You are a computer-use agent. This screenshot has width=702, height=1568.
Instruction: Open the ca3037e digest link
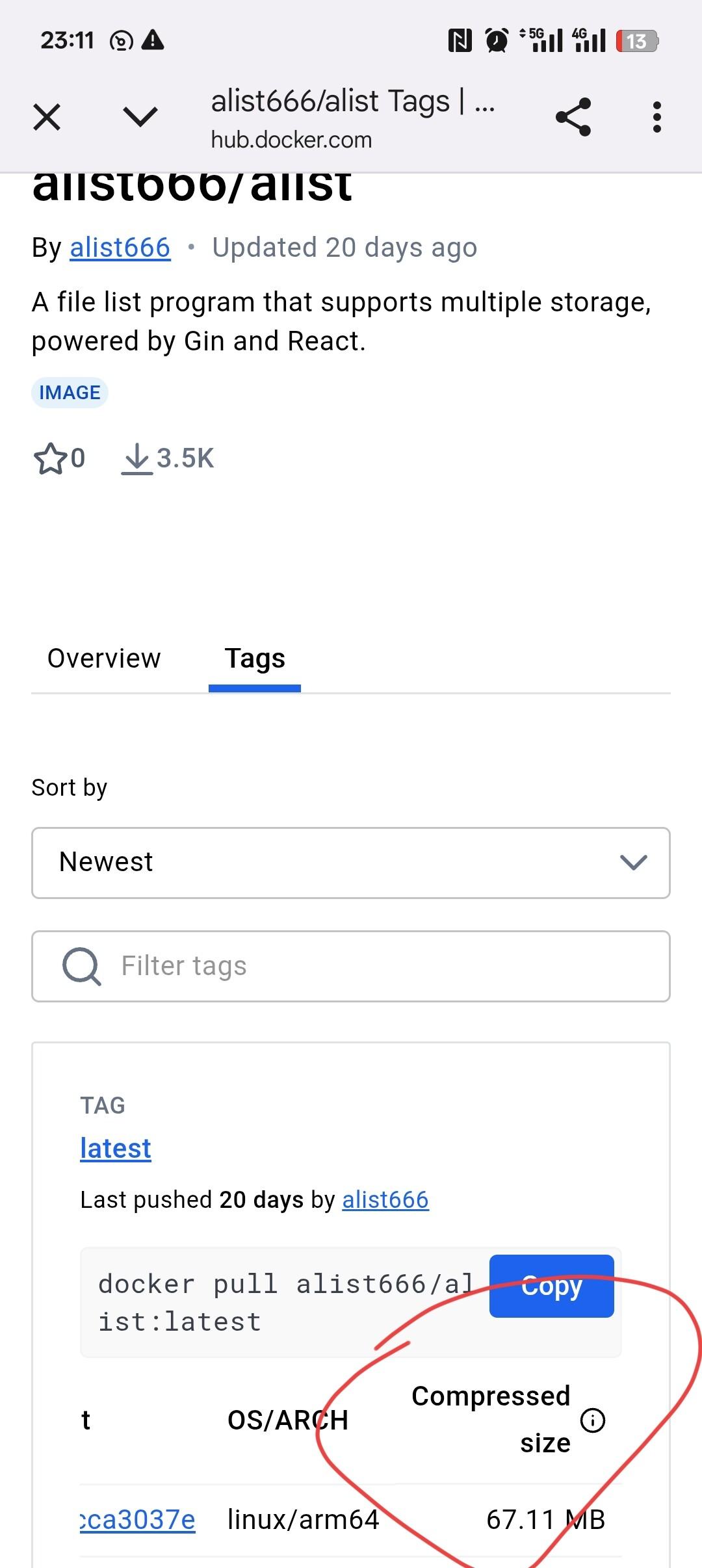coord(138,1520)
